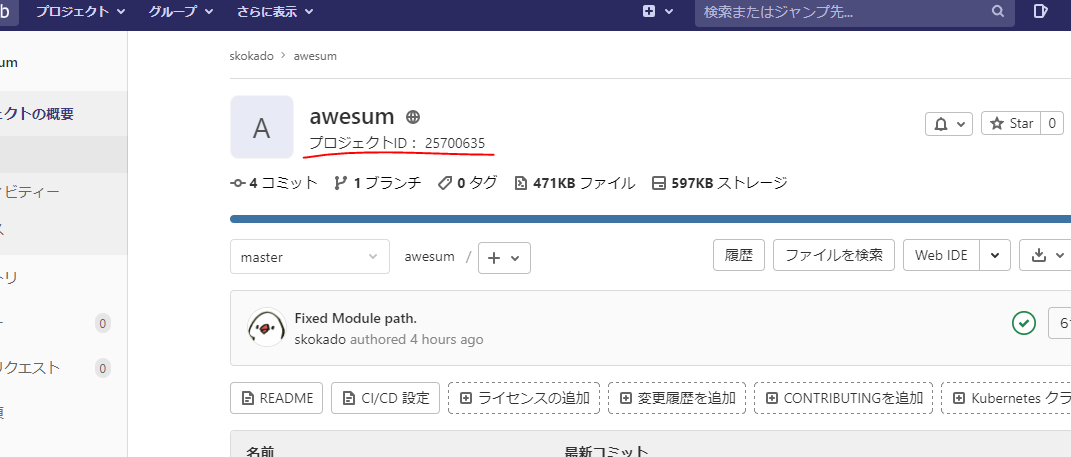The image size is (1071, 457).
Task: Click the Web IDE button
Action: pos(941,255)
